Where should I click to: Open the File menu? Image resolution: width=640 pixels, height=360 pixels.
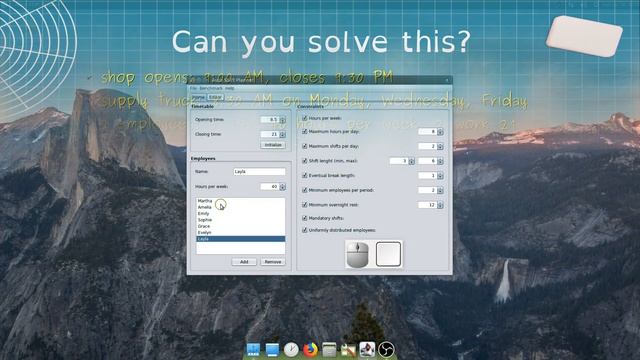coord(193,88)
